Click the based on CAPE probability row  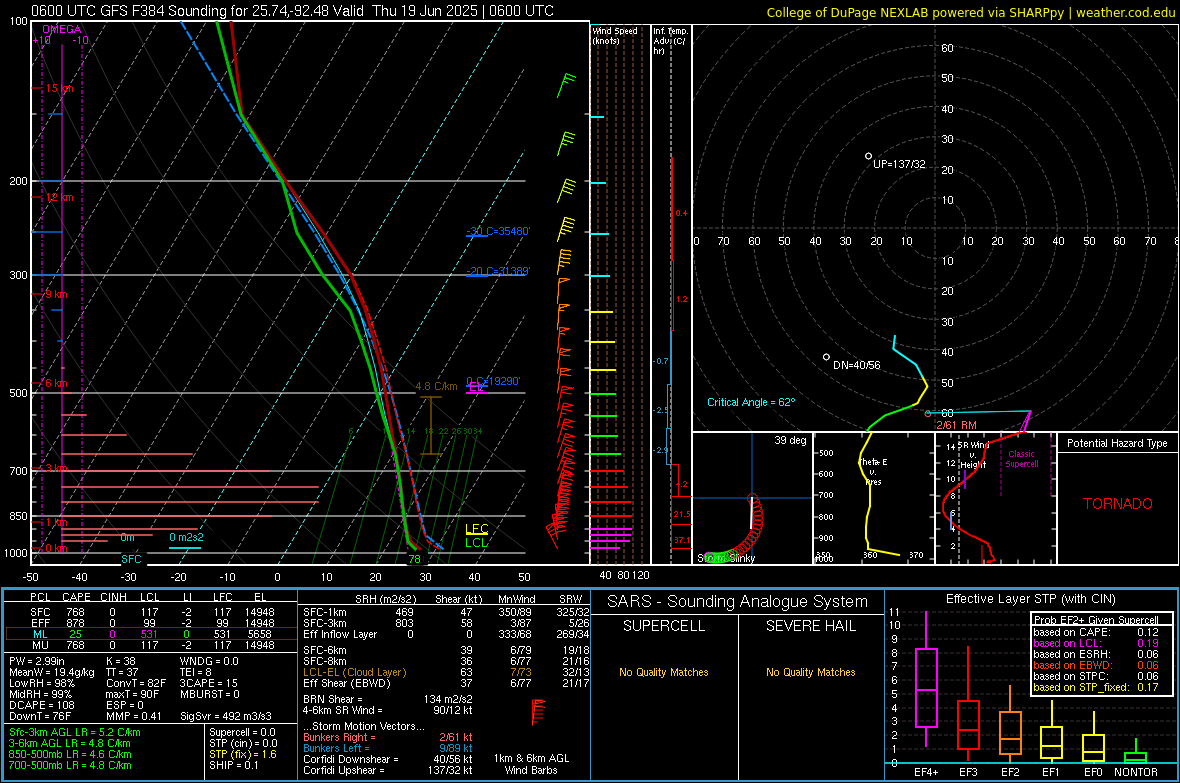coord(1096,632)
